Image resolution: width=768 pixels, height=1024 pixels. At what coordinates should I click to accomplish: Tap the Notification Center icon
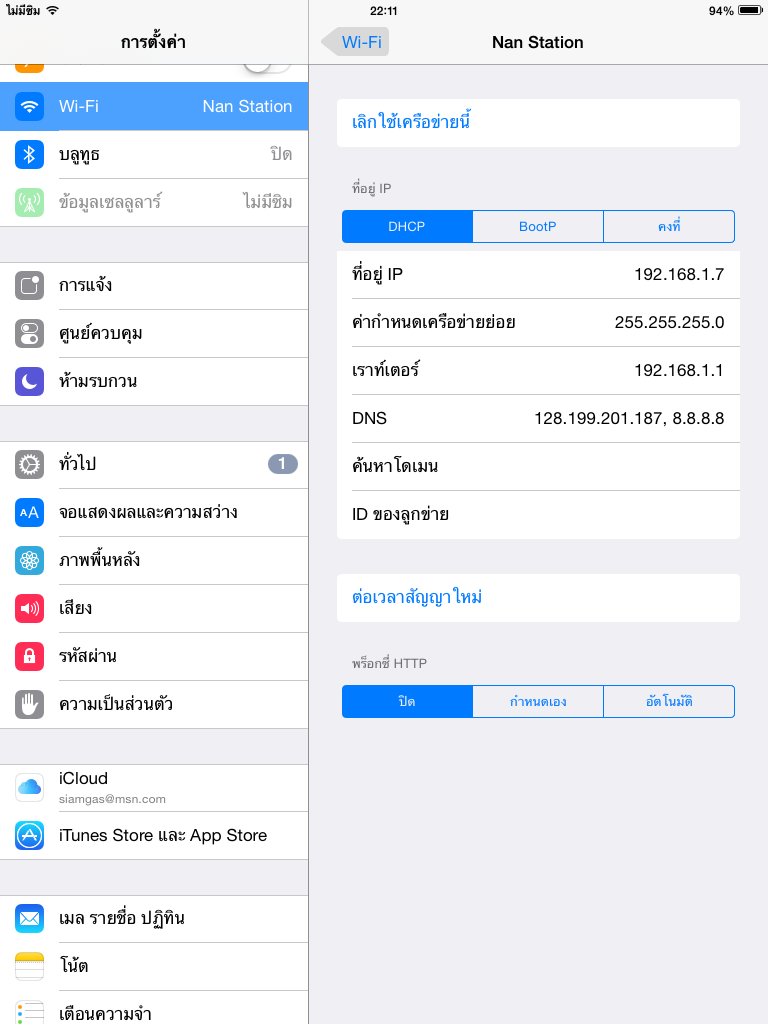coord(29,285)
